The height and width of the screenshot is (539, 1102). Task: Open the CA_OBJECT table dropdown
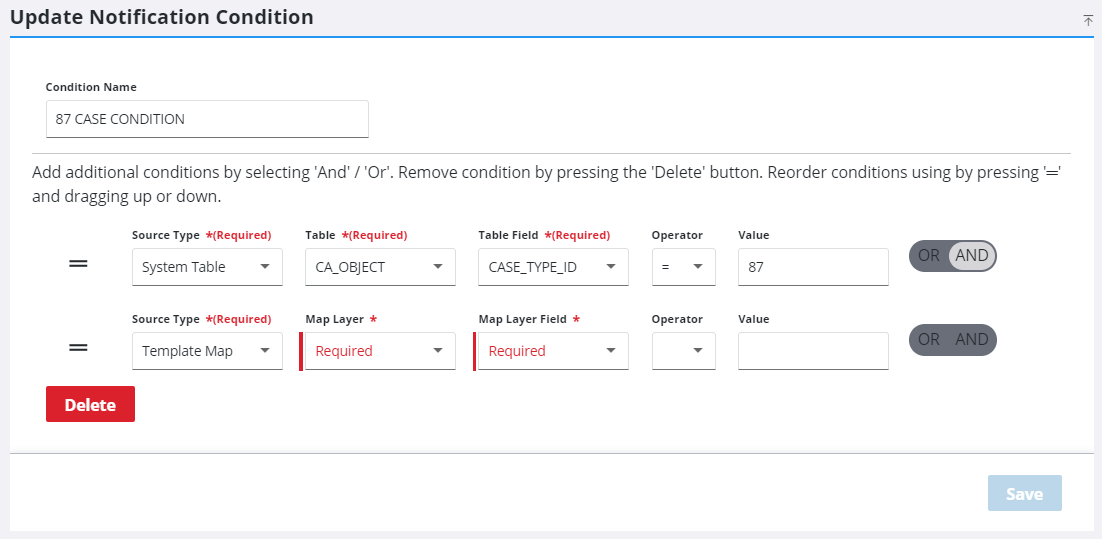[380, 267]
